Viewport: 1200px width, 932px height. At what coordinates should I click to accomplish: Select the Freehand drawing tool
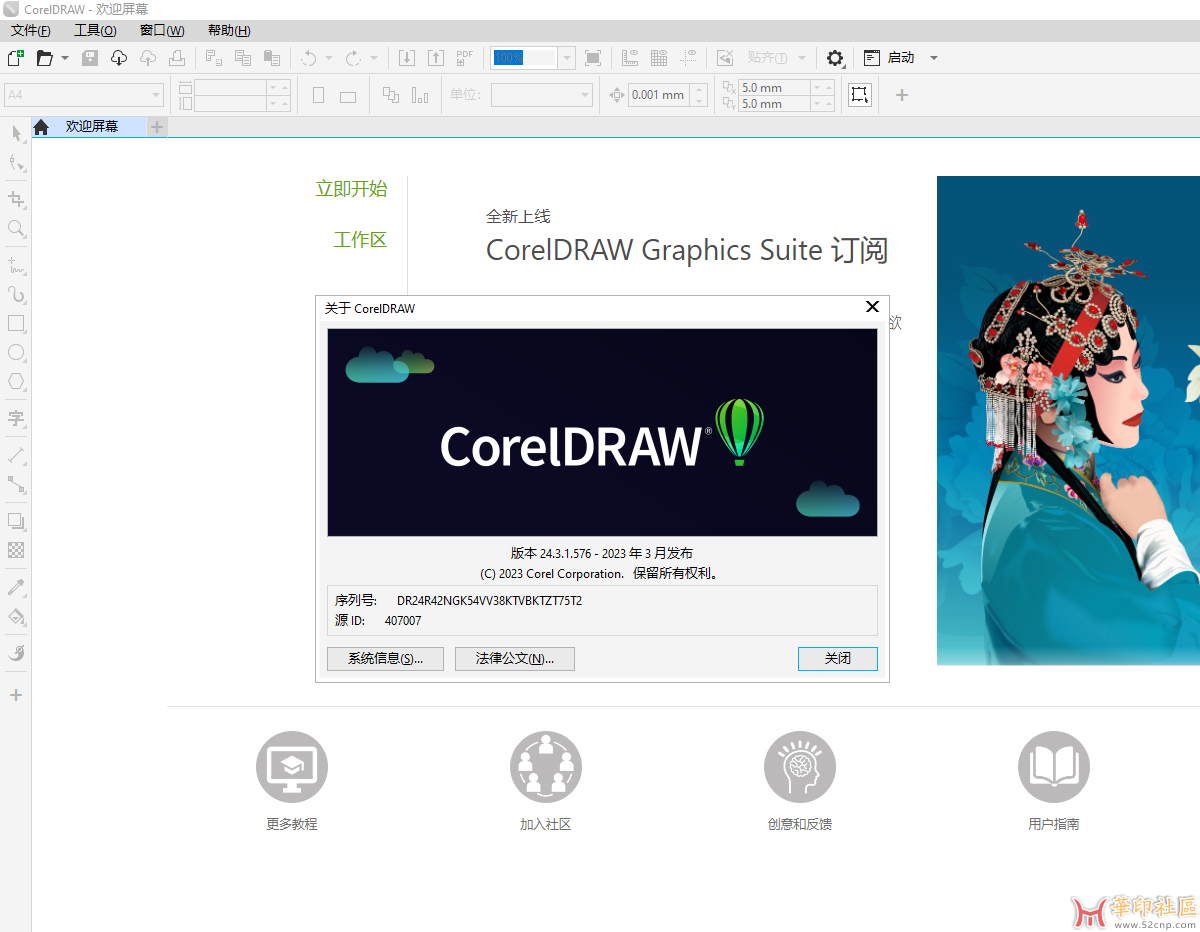[x=16, y=266]
